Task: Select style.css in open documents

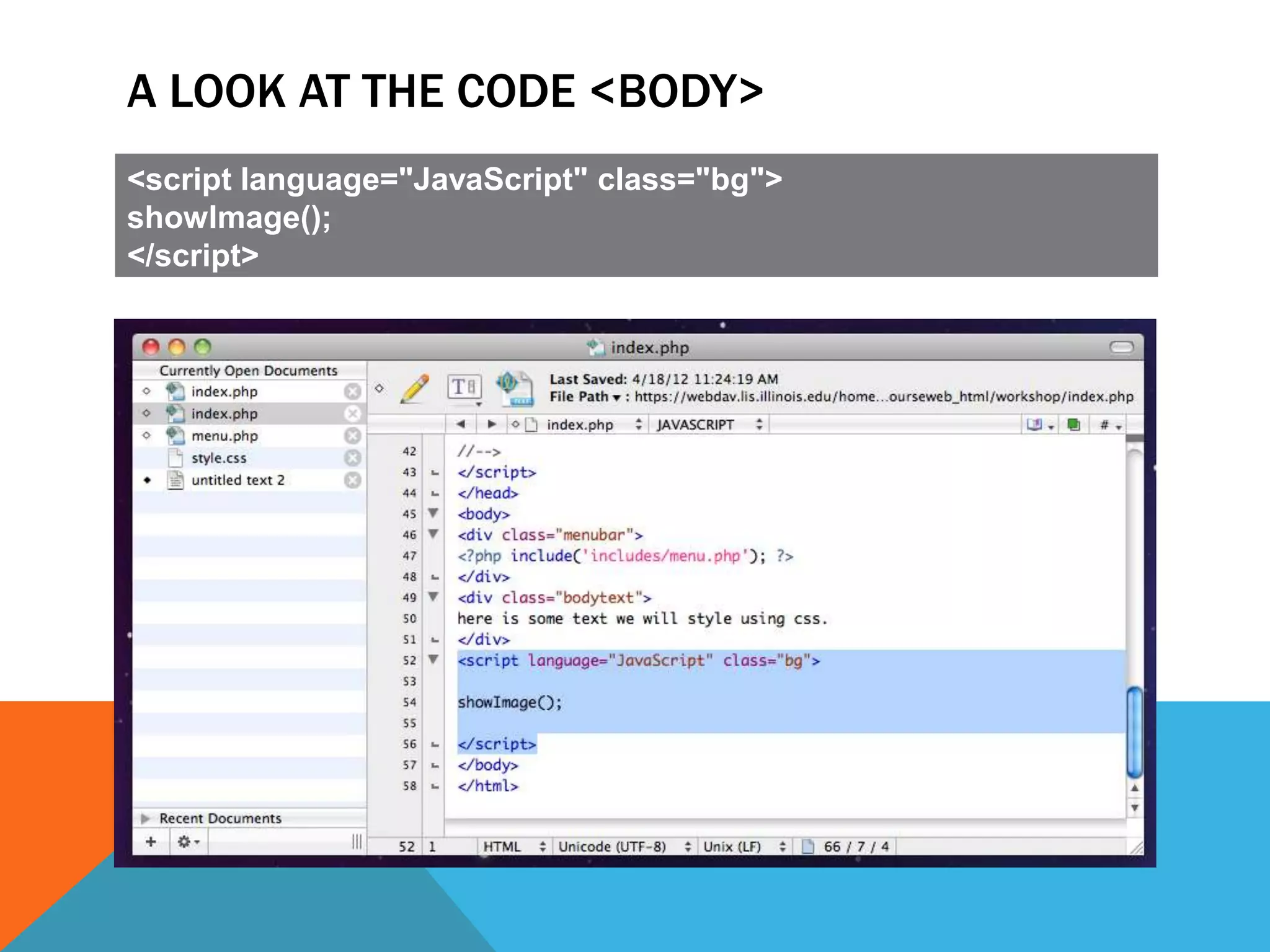Action: point(249,458)
